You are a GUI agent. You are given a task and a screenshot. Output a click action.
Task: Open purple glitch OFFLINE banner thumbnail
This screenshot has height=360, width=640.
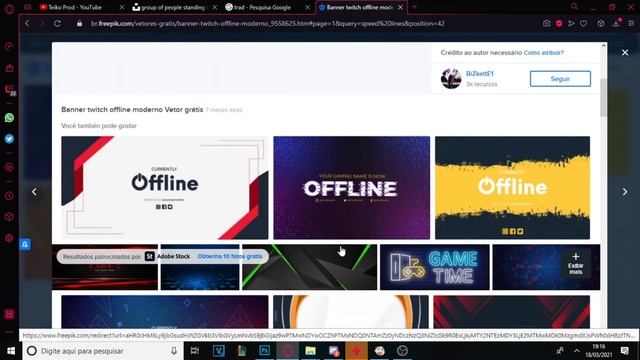(x=351, y=188)
